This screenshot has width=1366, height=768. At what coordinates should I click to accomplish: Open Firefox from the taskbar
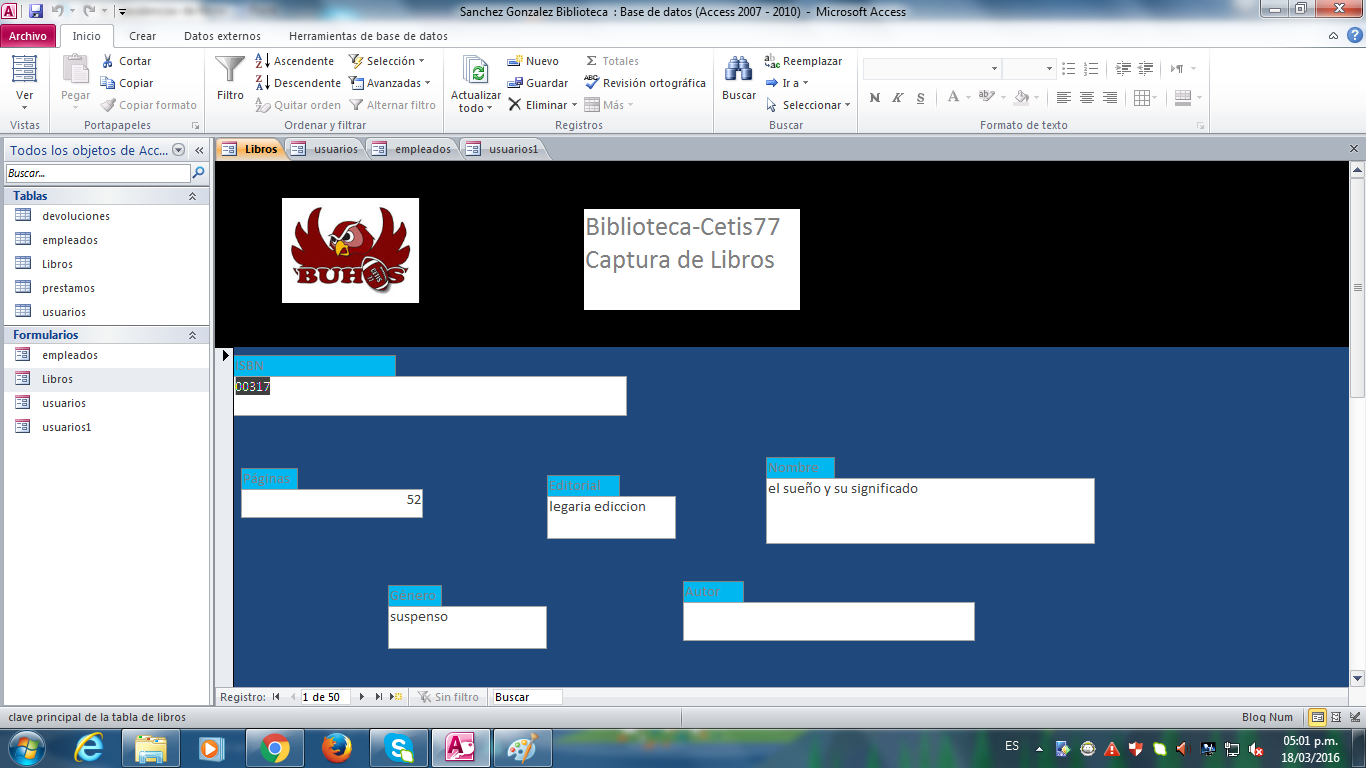pos(337,748)
